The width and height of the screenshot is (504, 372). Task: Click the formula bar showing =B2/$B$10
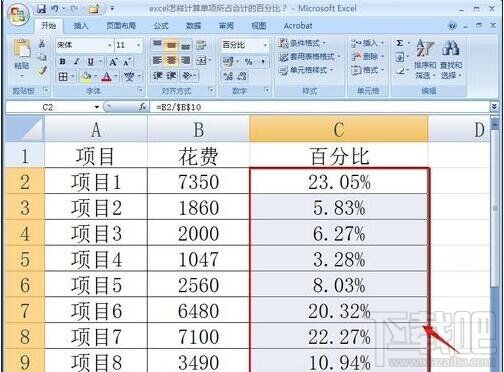(x=319, y=107)
